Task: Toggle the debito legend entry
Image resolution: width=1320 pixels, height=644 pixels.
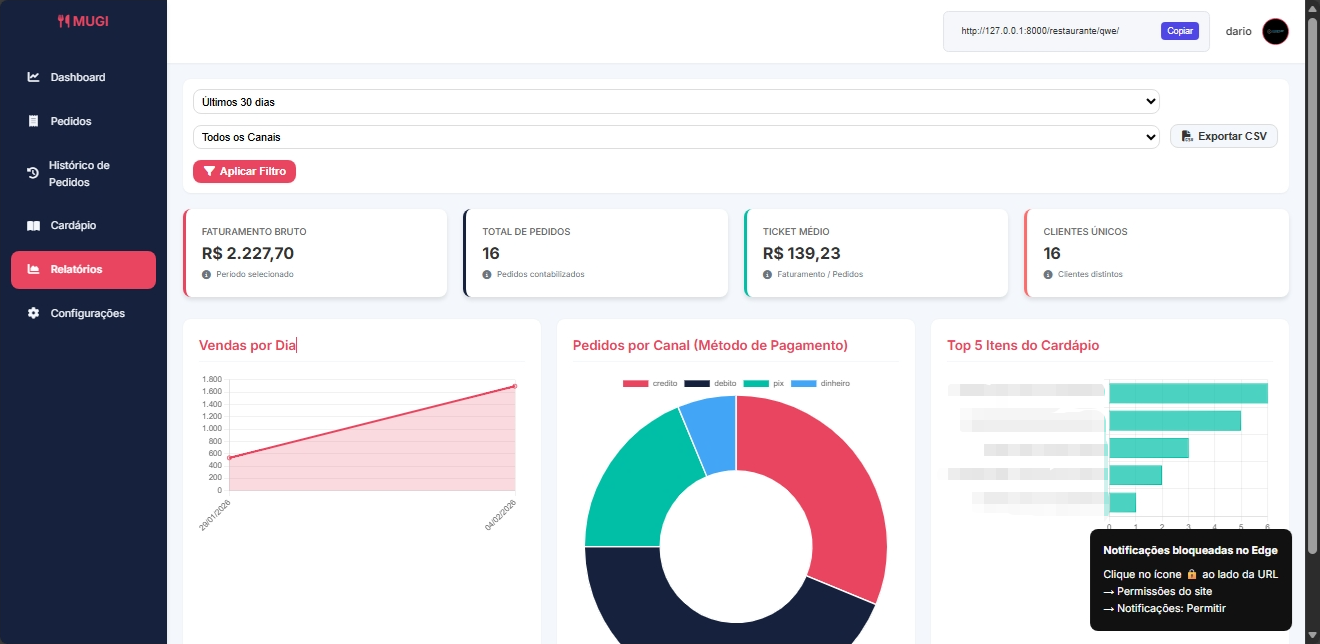Action: (710, 384)
